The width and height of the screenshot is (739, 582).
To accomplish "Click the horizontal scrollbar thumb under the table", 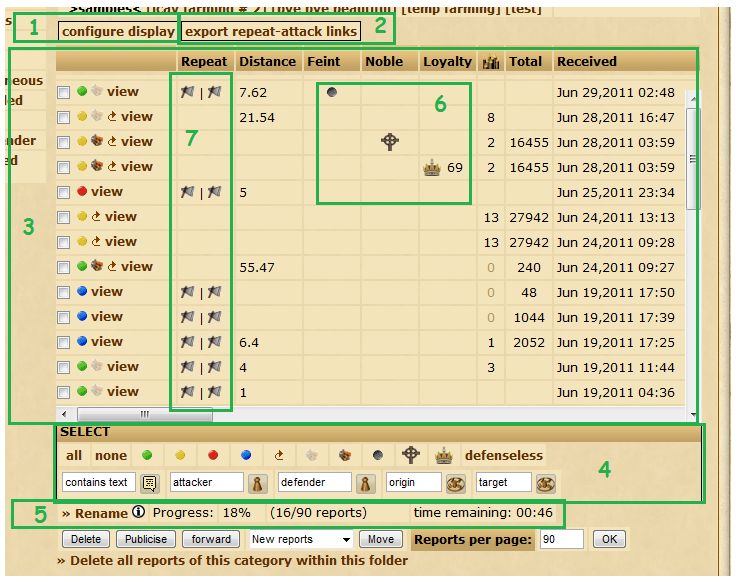I will click(x=145, y=415).
